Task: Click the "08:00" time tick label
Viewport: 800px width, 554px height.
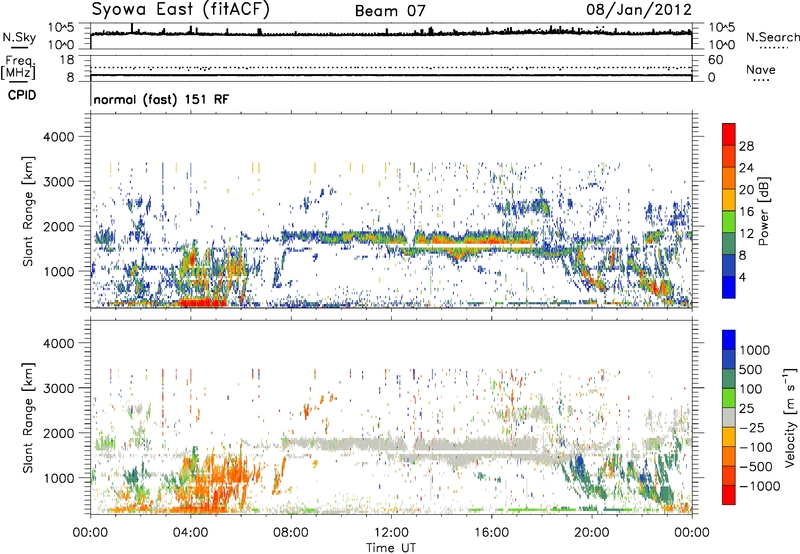Action: (x=291, y=533)
